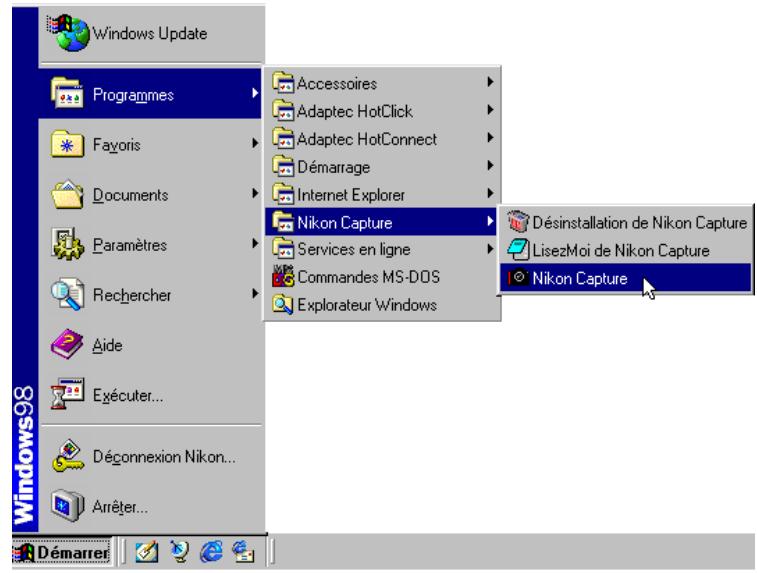Image resolution: width=757 pixels, height=573 pixels.
Task: Select Services en ligne label
Action: (x=354, y=250)
